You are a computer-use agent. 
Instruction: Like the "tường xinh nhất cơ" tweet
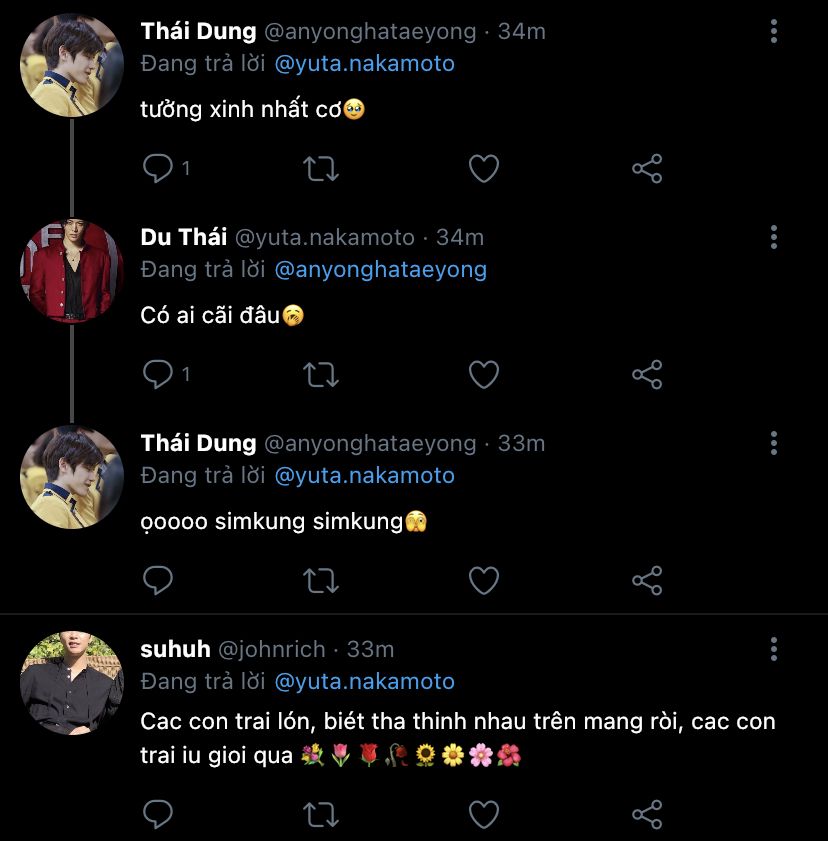[484, 169]
